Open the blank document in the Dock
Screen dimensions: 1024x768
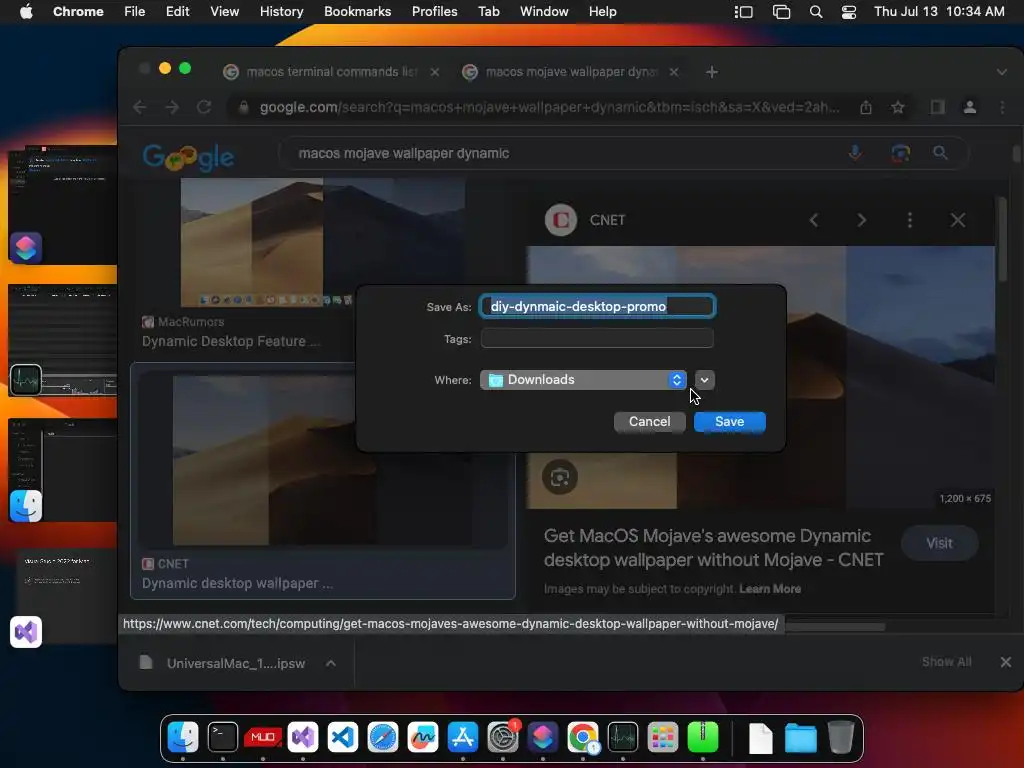[760, 739]
